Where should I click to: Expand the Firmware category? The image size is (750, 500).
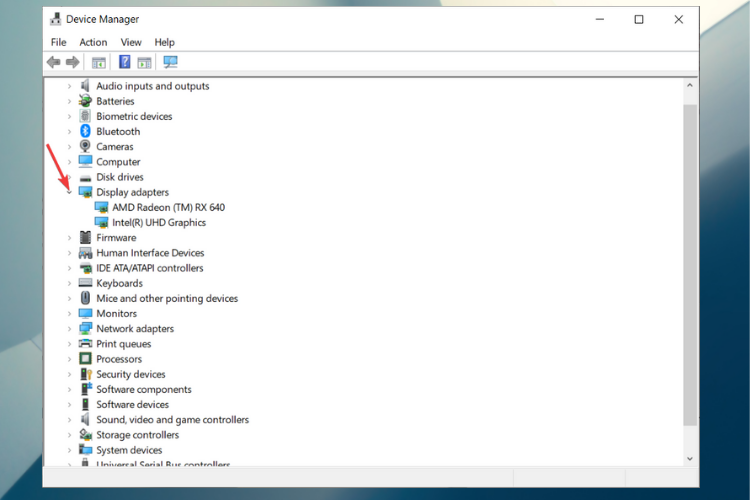tap(69, 238)
